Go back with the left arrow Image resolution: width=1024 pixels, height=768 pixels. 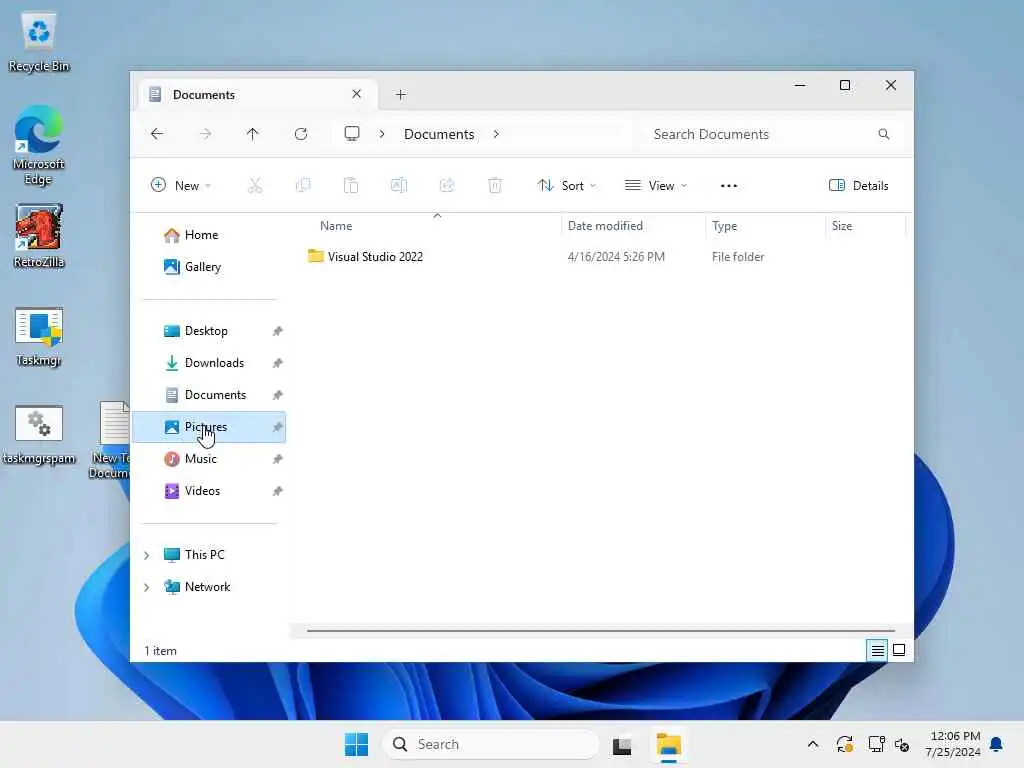click(157, 134)
